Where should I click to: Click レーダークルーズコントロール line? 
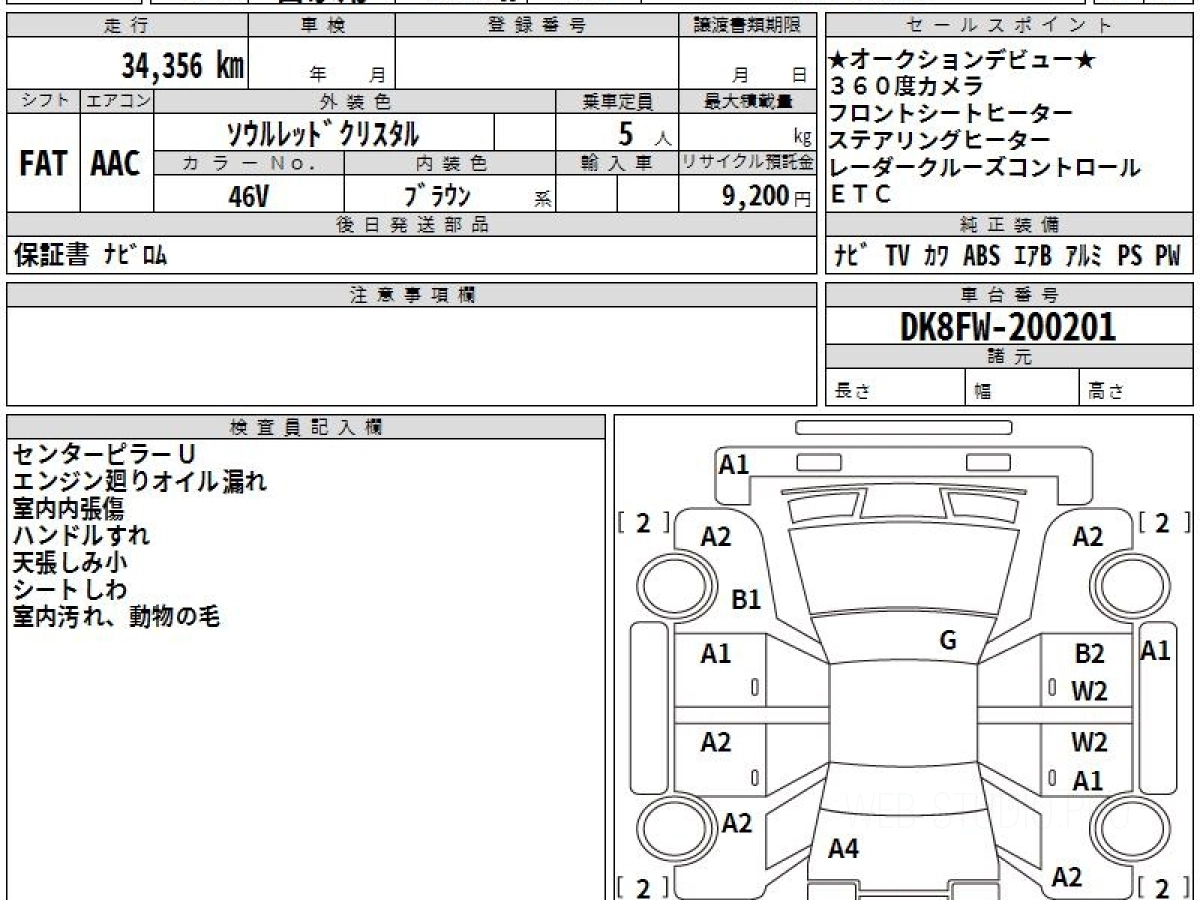[x=985, y=167]
